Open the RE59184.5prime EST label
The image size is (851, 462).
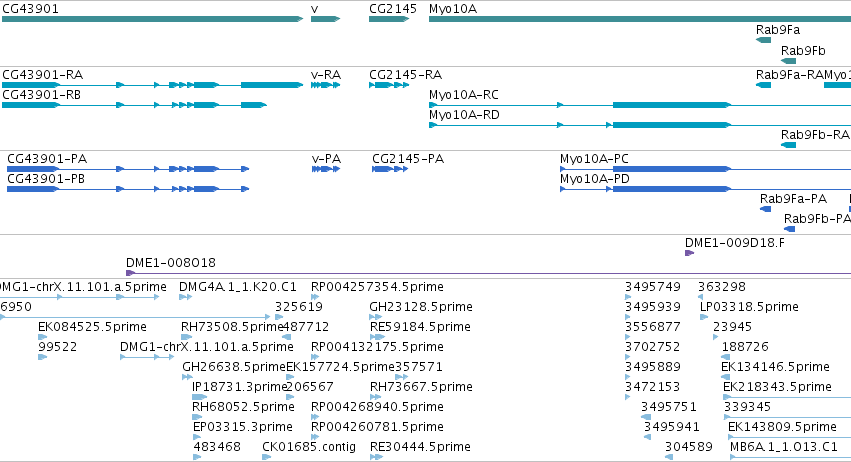[x=420, y=327]
